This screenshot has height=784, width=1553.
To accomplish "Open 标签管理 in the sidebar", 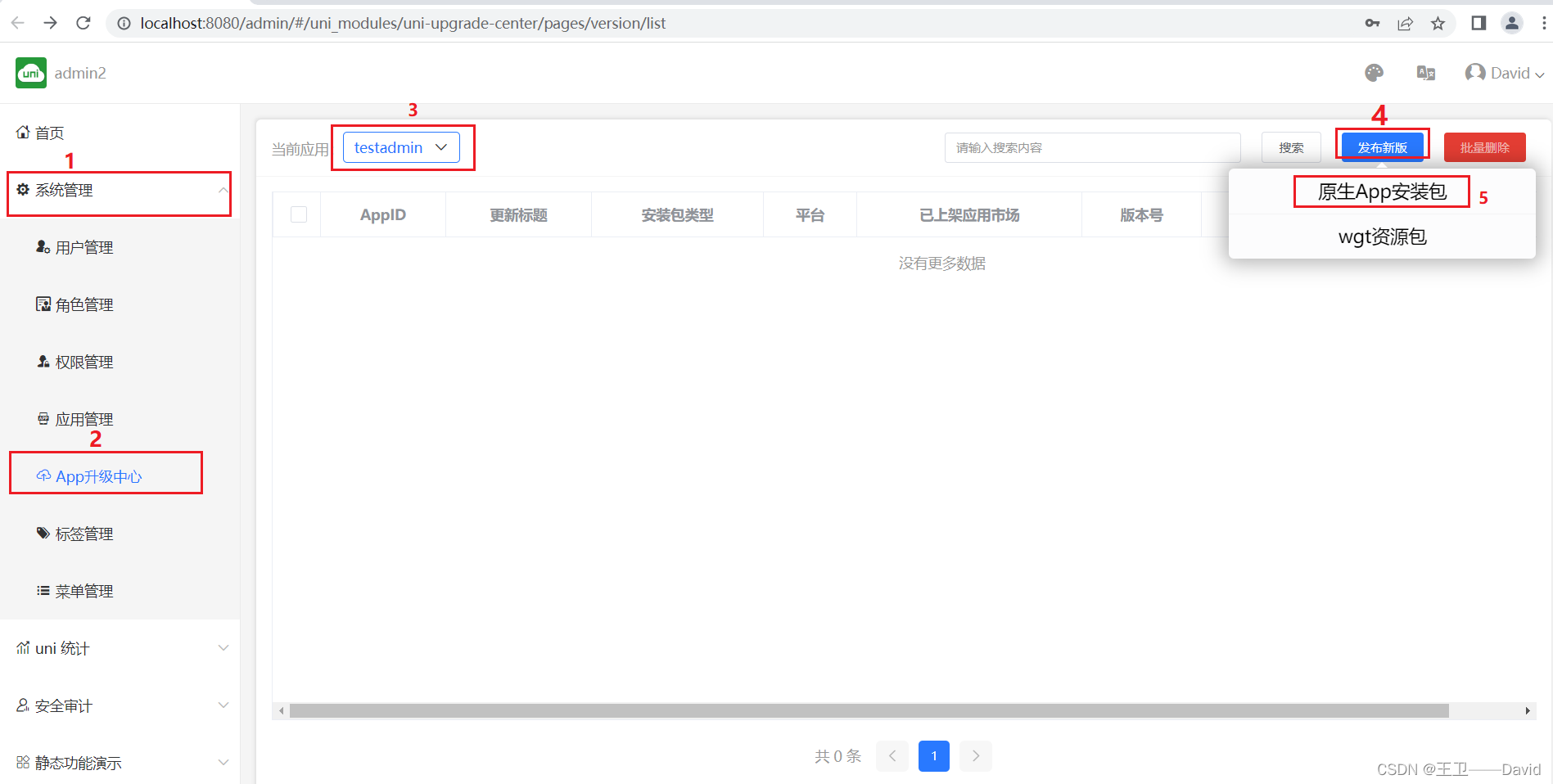I will (x=120, y=534).
